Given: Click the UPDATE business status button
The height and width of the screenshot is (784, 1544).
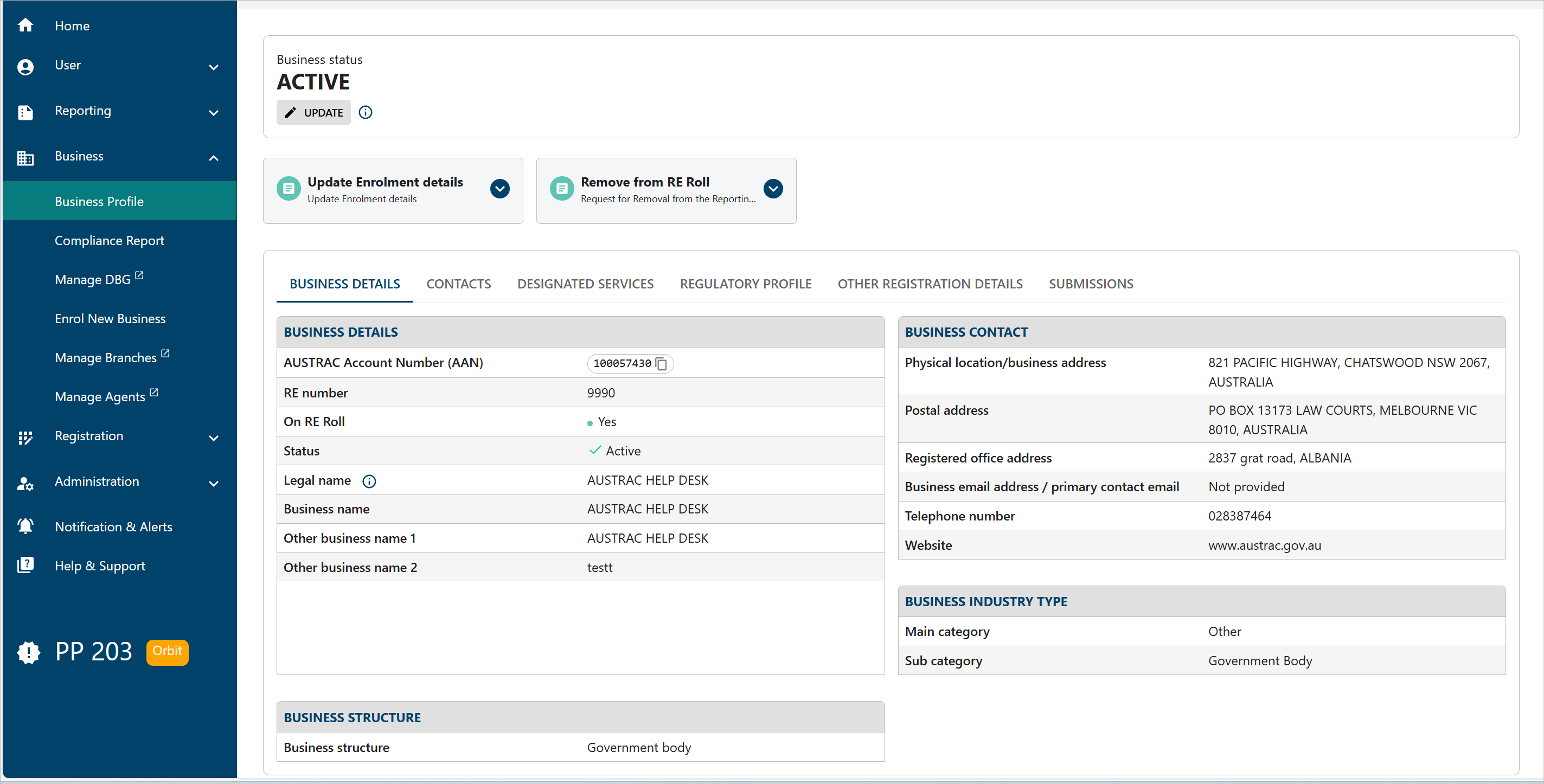Looking at the screenshot, I should point(313,112).
